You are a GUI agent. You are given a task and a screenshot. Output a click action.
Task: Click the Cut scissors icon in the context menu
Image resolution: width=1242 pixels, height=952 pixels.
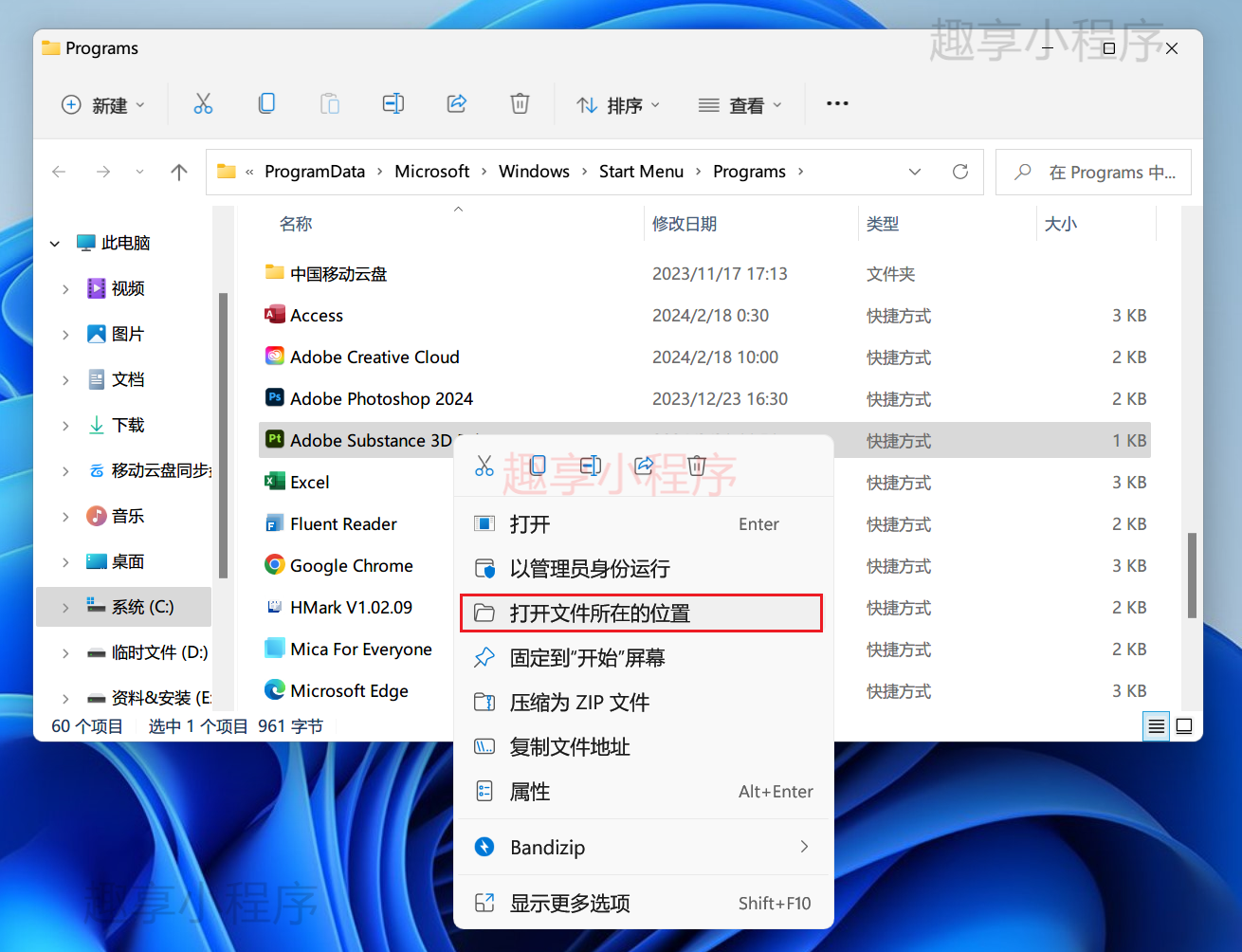coord(484,466)
